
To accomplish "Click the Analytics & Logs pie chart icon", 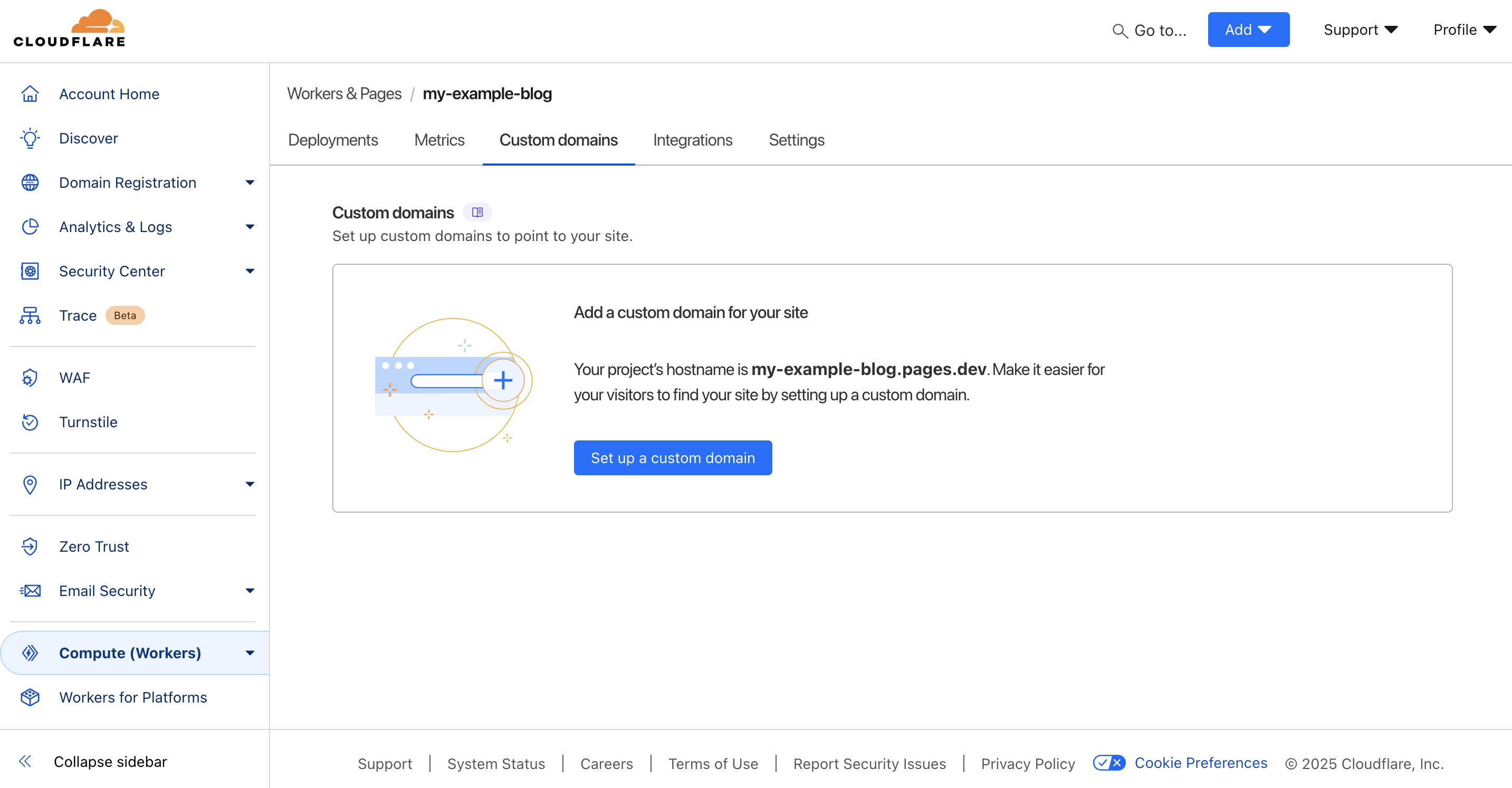I will coord(30,227).
